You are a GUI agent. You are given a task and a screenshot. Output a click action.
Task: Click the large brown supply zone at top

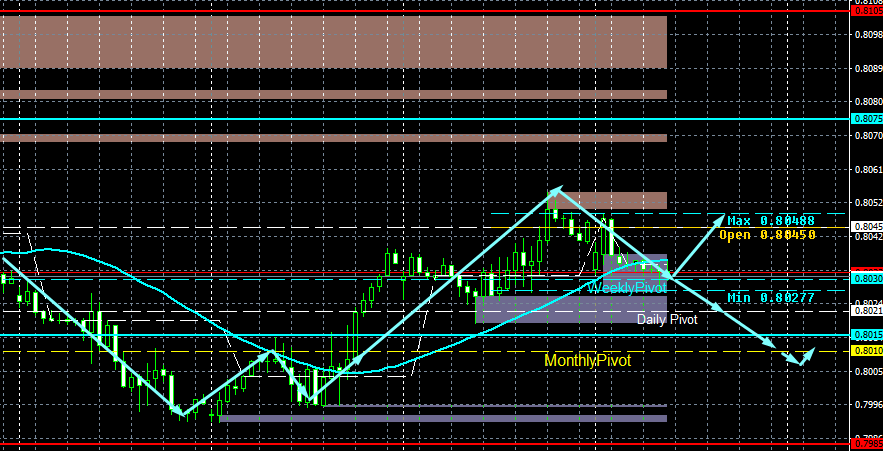[x=333, y=42]
